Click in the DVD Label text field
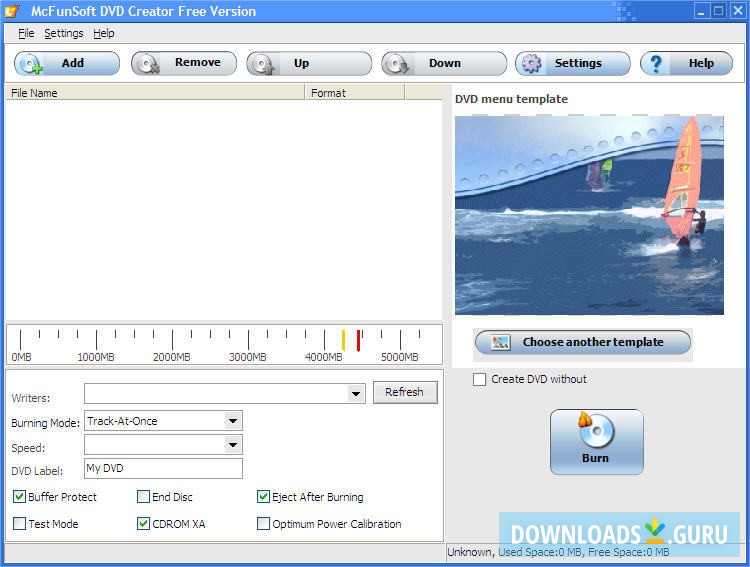This screenshot has height=567, width=750. [163, 468]
